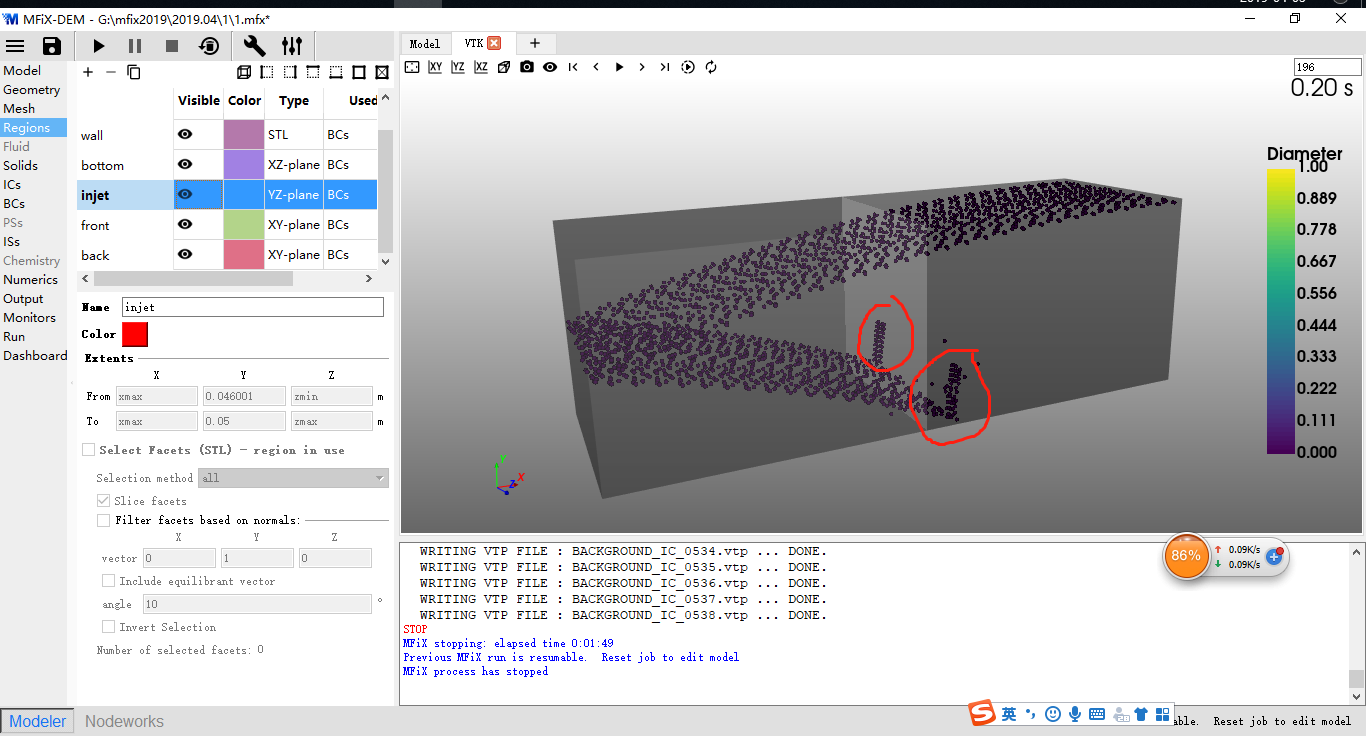
Task: Hide the bottom region using its eye icon
Action: point(185,165)
